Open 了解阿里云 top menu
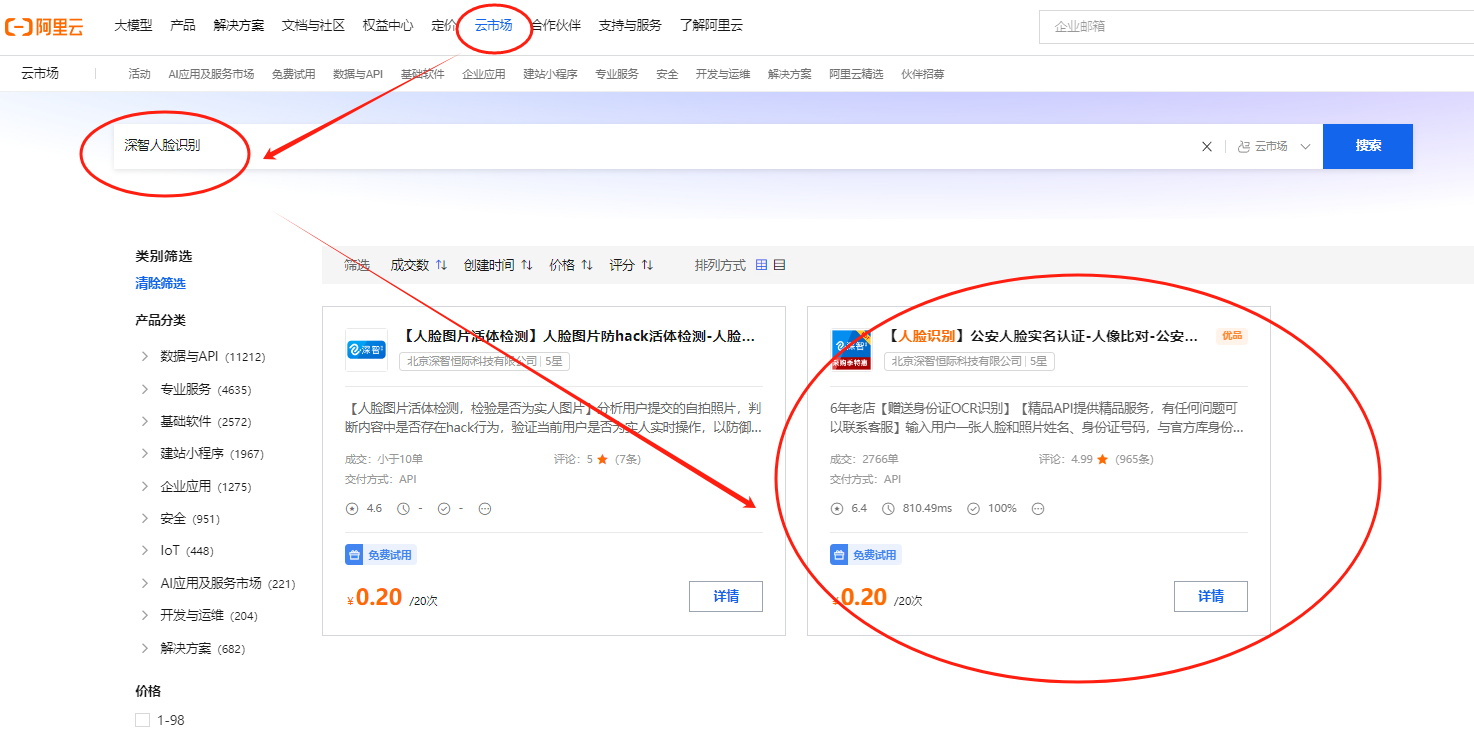Screen dimensions: 1474x737 click(711, 26)
